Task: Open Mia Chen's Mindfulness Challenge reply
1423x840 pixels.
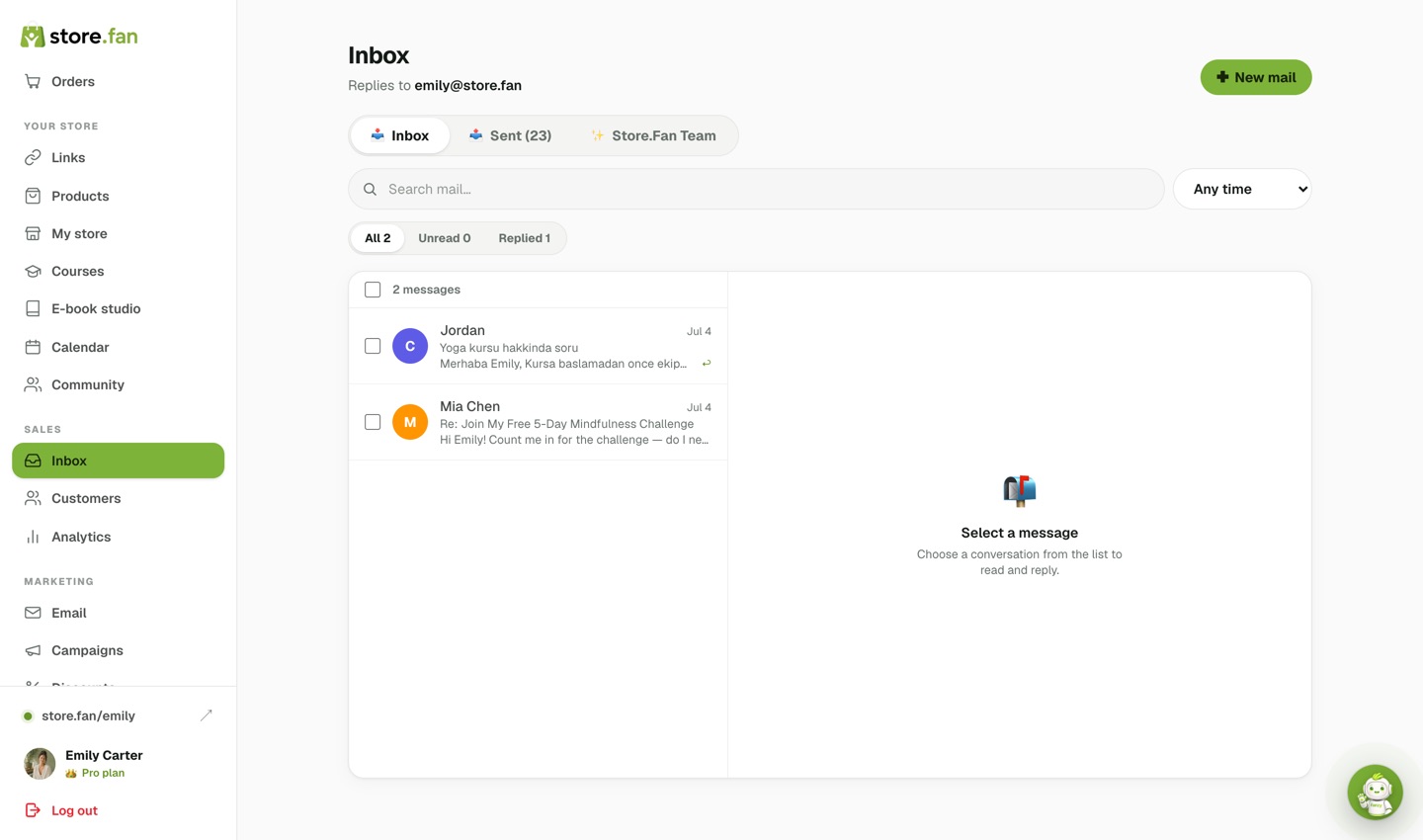Action: pyautogui.click(x=539, y=422)
